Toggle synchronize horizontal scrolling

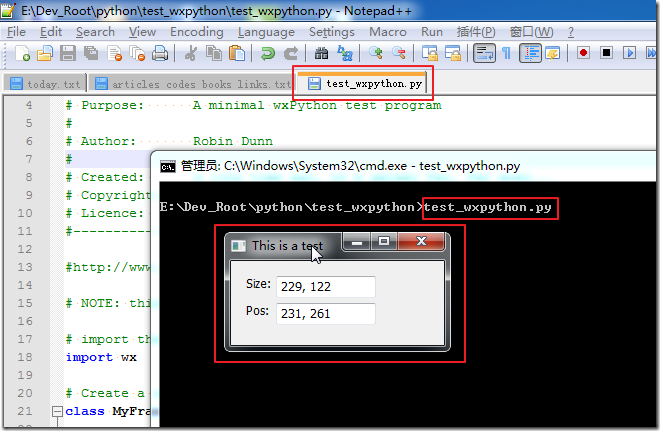tap(453, 53)
